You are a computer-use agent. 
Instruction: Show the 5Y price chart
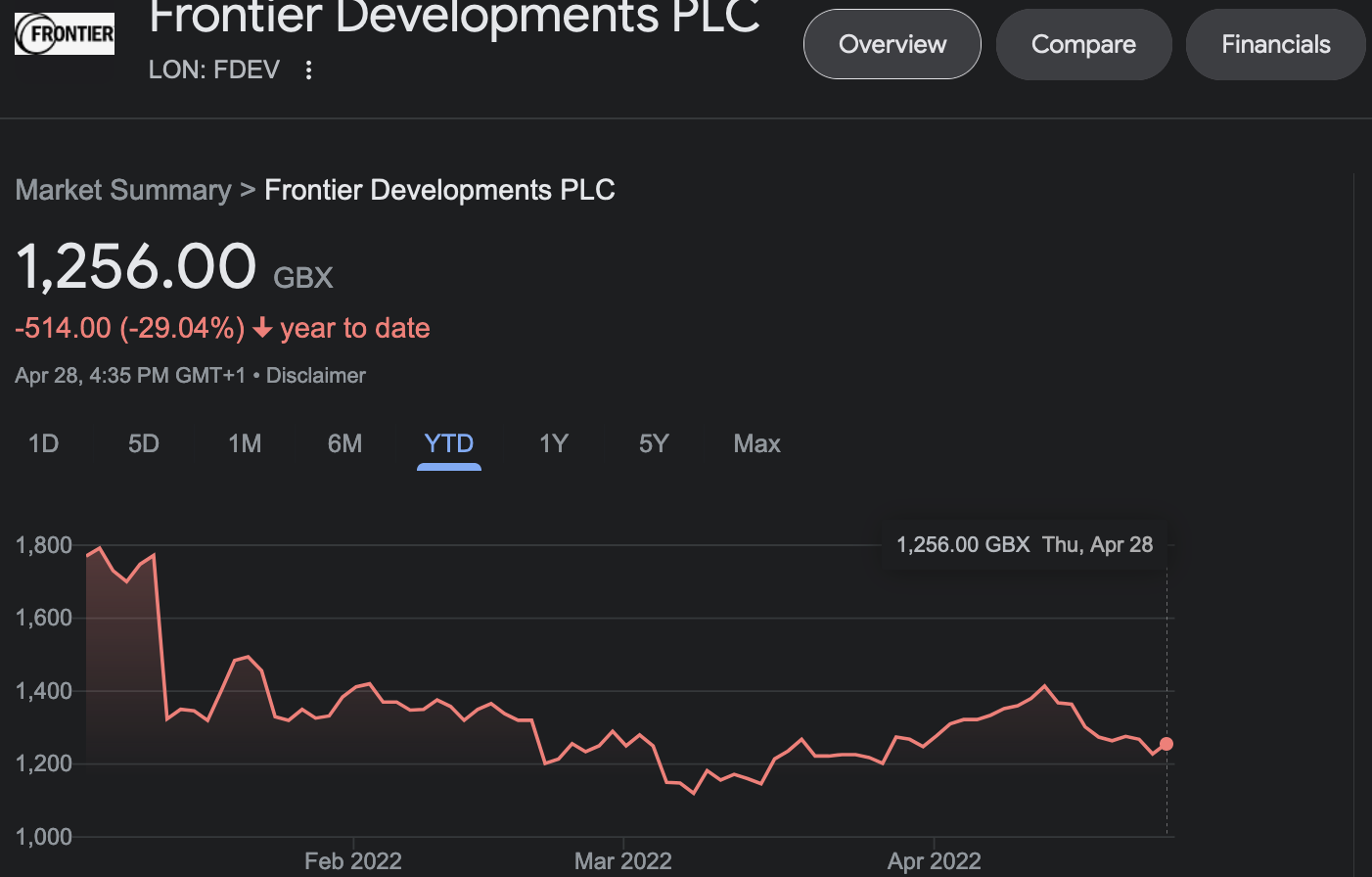(654, 443)
